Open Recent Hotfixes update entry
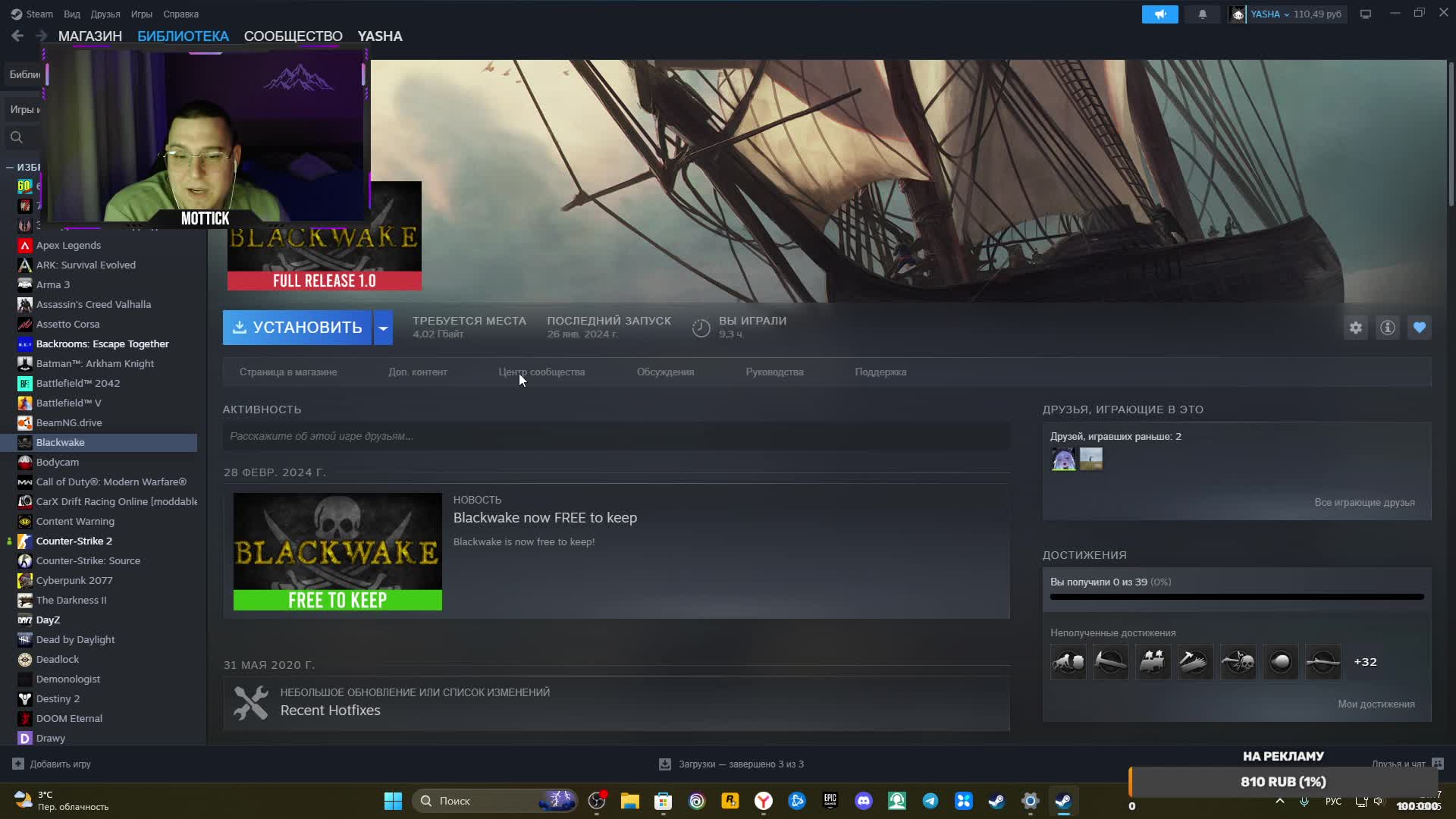1456x819 pixels. tap(331, 711)
